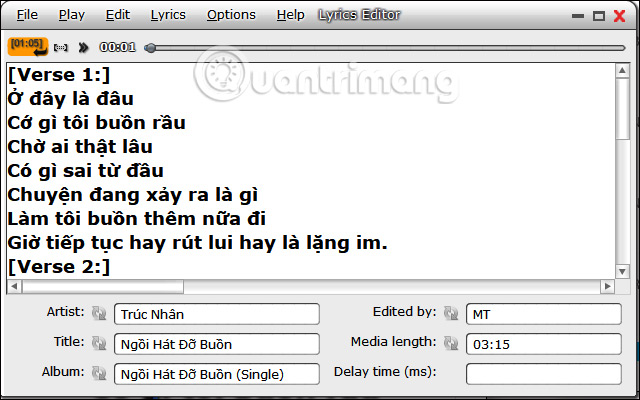
Task: Open the Help menu
Action: [x=291, y=15]
